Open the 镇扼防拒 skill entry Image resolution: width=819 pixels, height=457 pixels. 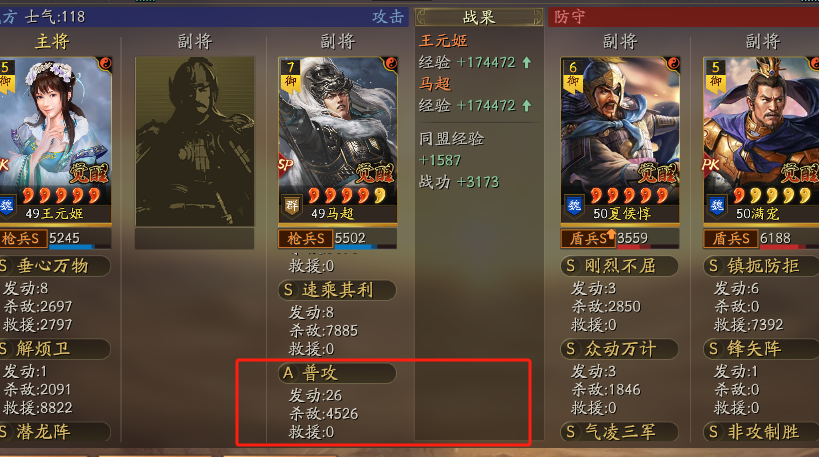(x=762, y=266)
